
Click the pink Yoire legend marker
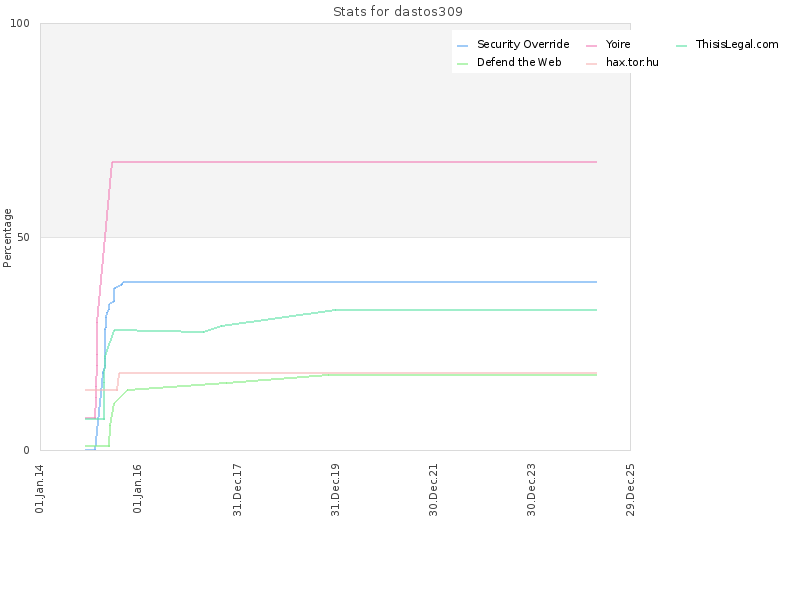pos(591,45)
